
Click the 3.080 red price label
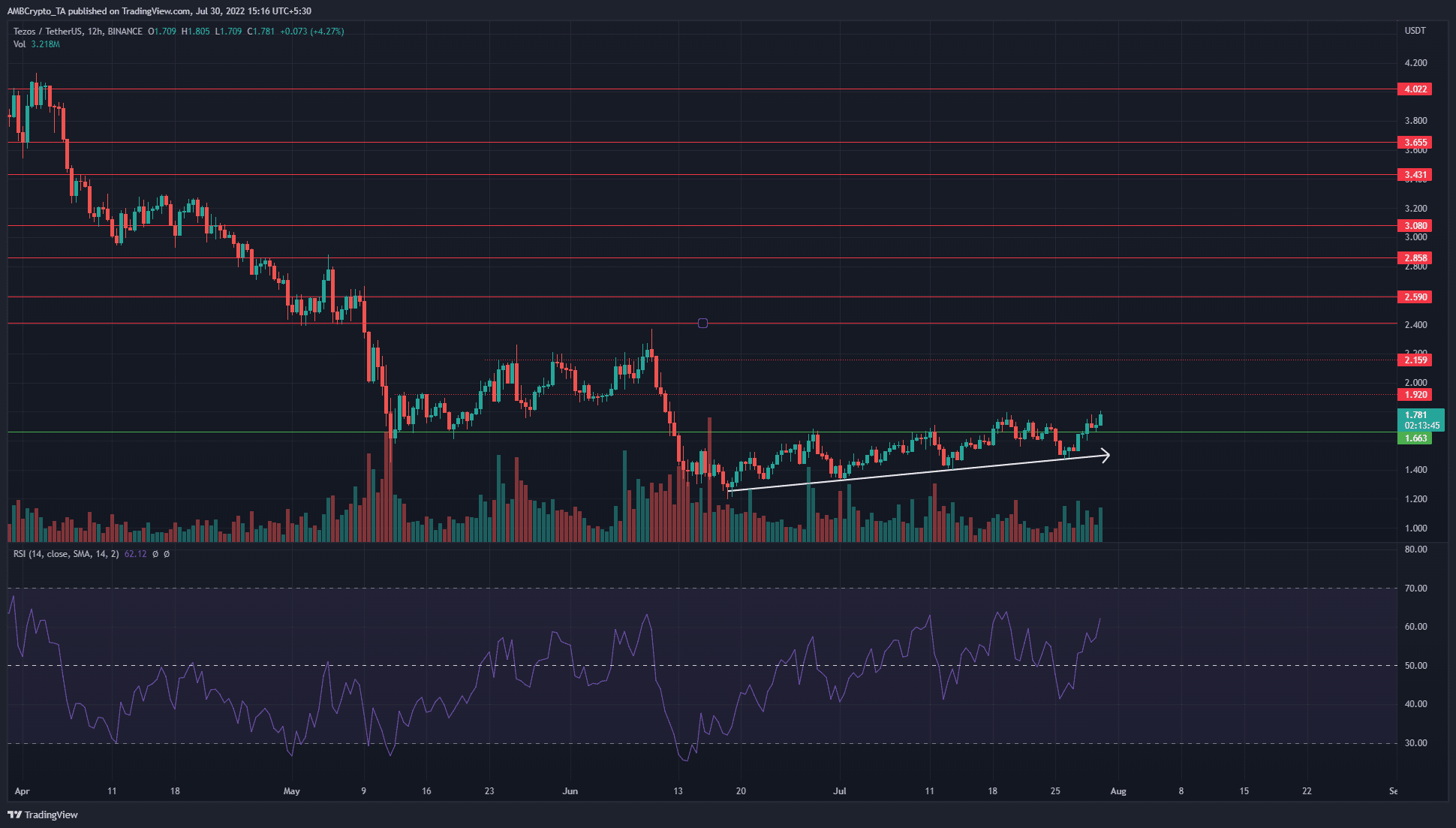[1415, 226]
